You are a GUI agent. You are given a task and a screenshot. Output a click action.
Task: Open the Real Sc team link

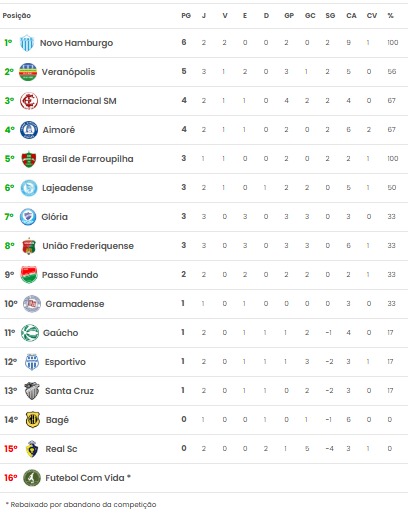pyautogui.click(x=61, y=449)
